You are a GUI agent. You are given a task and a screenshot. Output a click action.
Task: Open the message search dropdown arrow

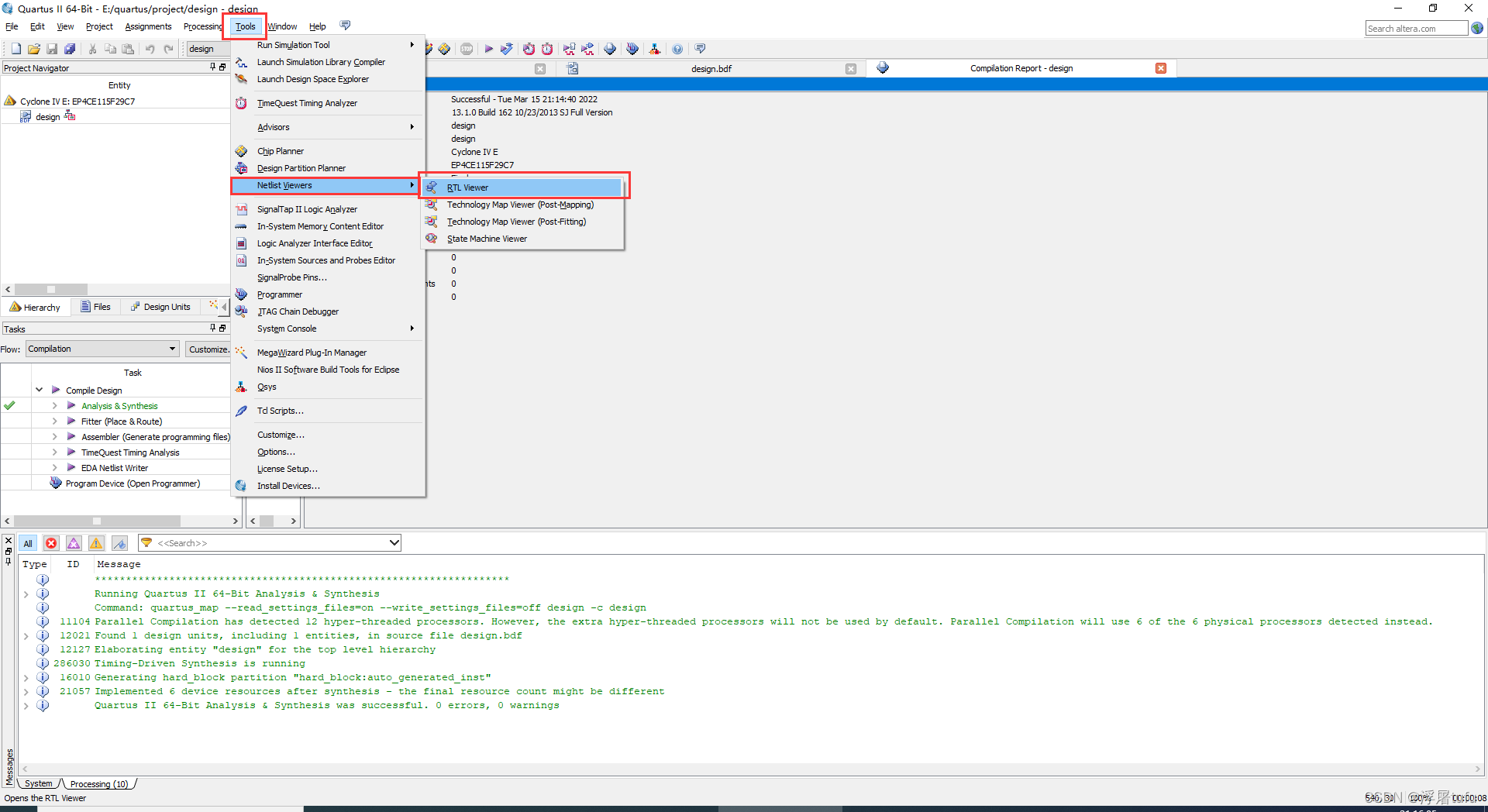point(394,543)
